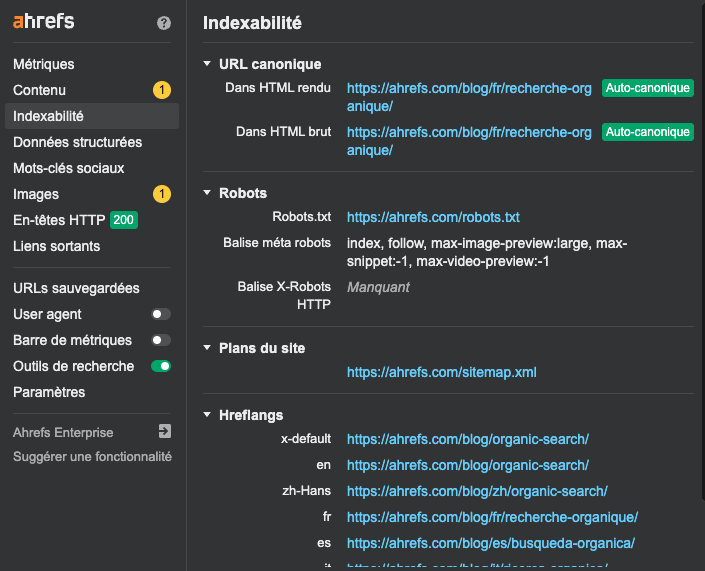This screenshot has height=571, width=705.
Task: Enable the User agent toggle
Action: coord(161,314)
